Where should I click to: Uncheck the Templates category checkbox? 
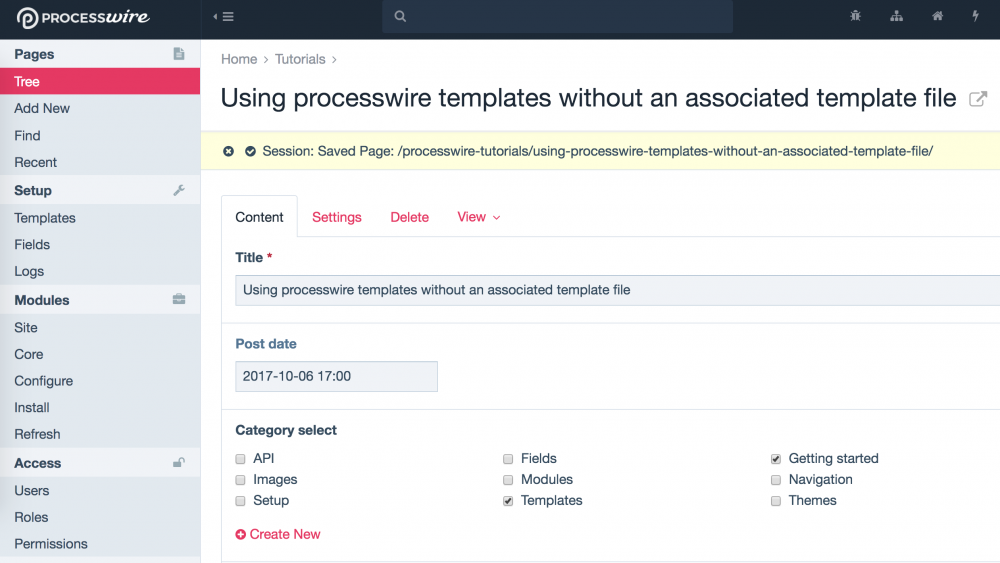pyautogui.click(x=508, y=501)
